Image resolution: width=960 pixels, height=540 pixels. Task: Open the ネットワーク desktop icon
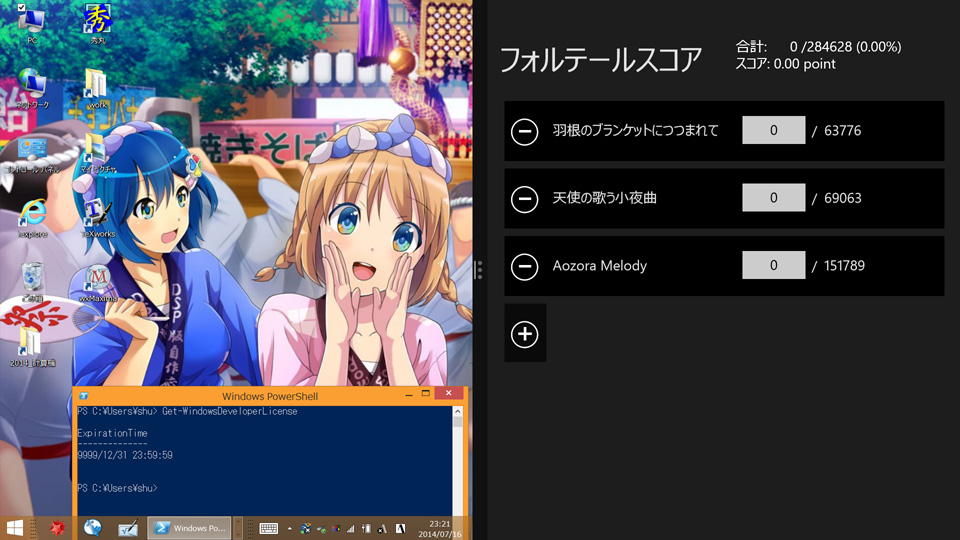32,88
